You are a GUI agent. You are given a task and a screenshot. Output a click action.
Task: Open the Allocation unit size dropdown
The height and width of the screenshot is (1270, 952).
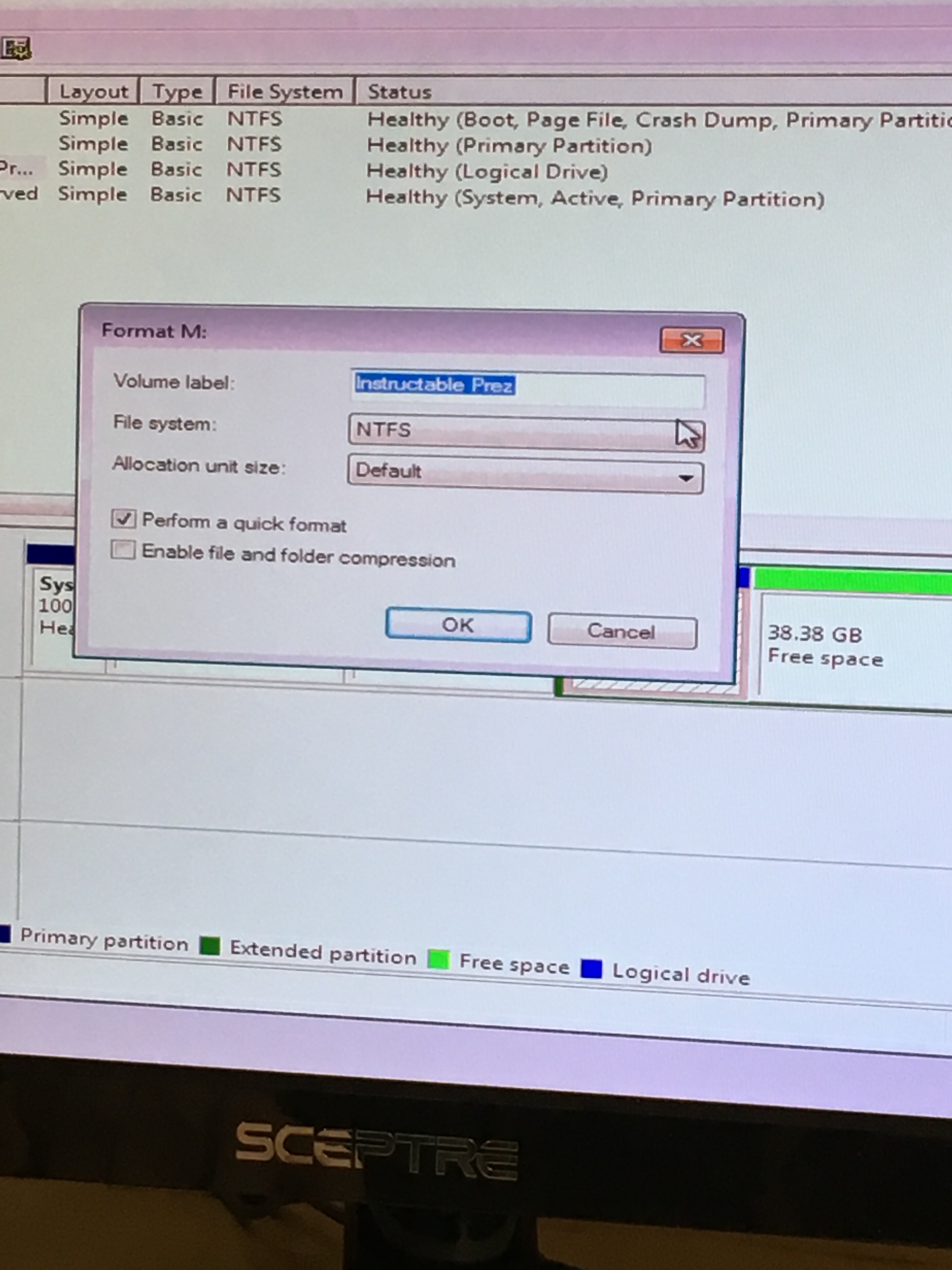click(525, 474)
